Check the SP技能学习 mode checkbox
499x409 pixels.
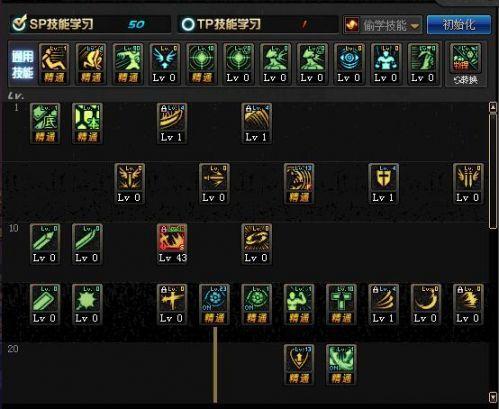(19, 23)
